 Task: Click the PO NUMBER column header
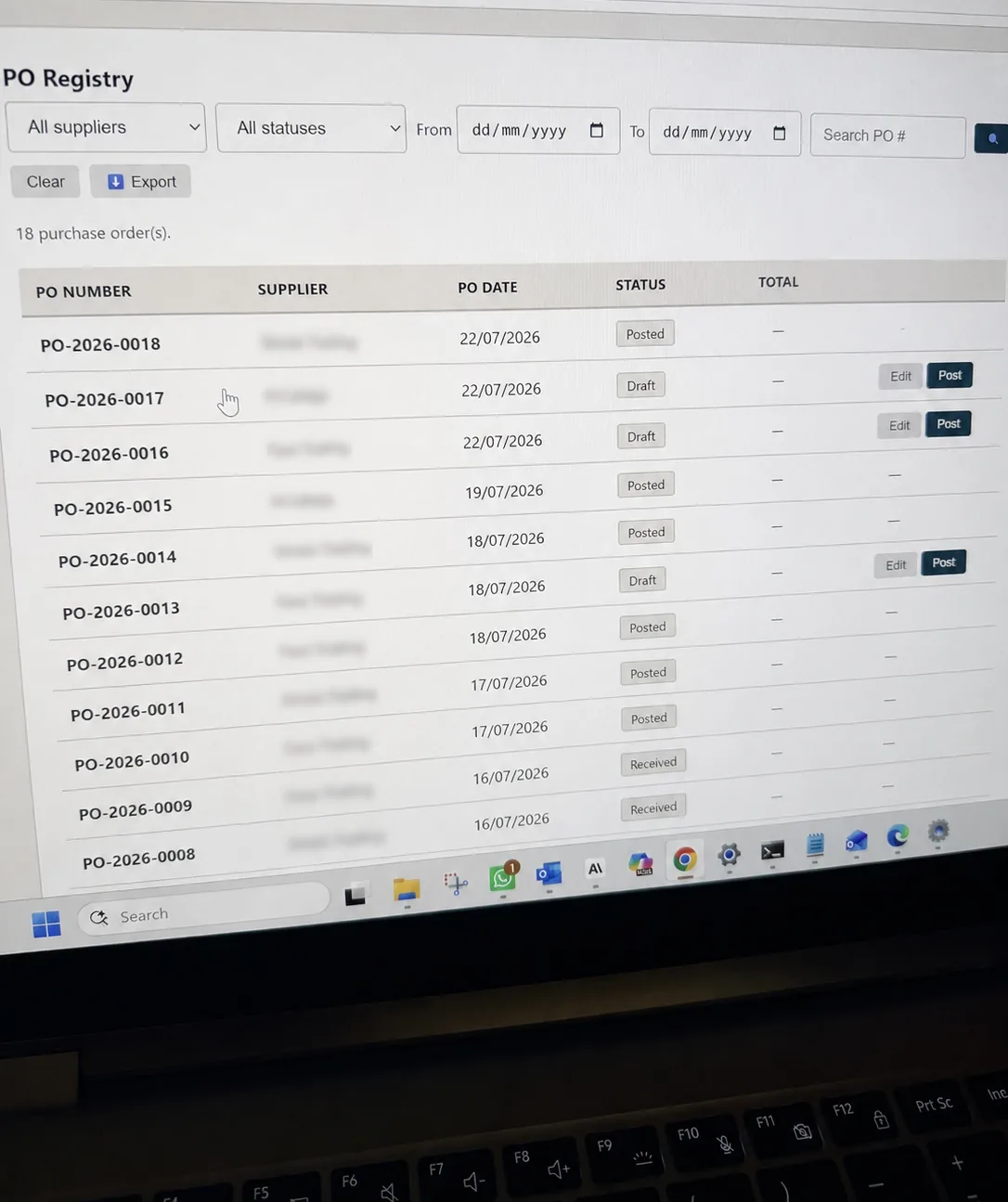click(x=84, y=291)
